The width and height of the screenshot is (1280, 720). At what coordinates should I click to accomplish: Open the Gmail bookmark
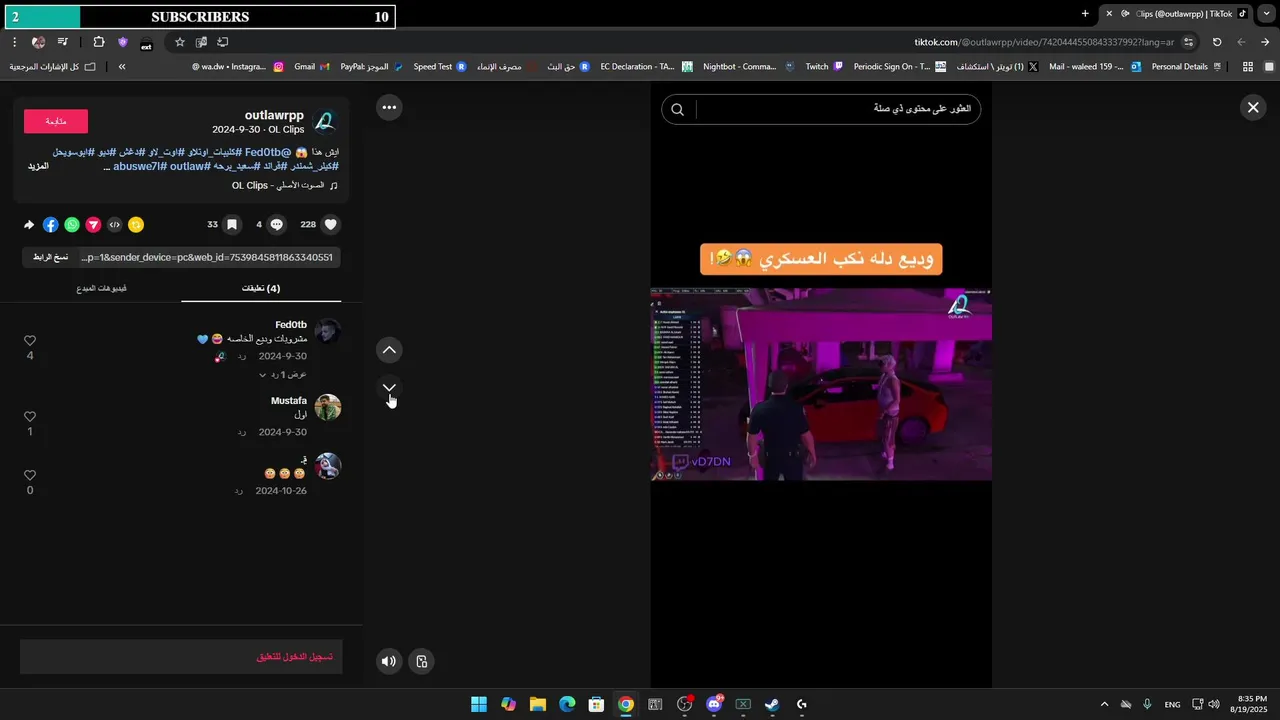pos(311,66)
